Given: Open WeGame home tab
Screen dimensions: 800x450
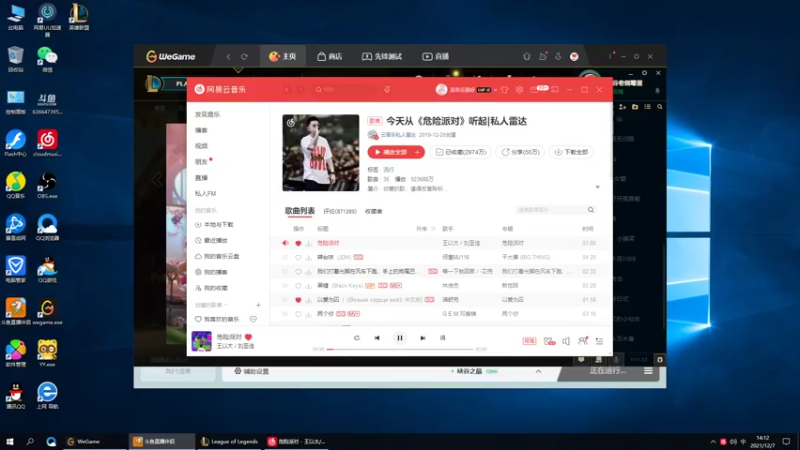Looking at the screenshot, I should click(283, 56).
